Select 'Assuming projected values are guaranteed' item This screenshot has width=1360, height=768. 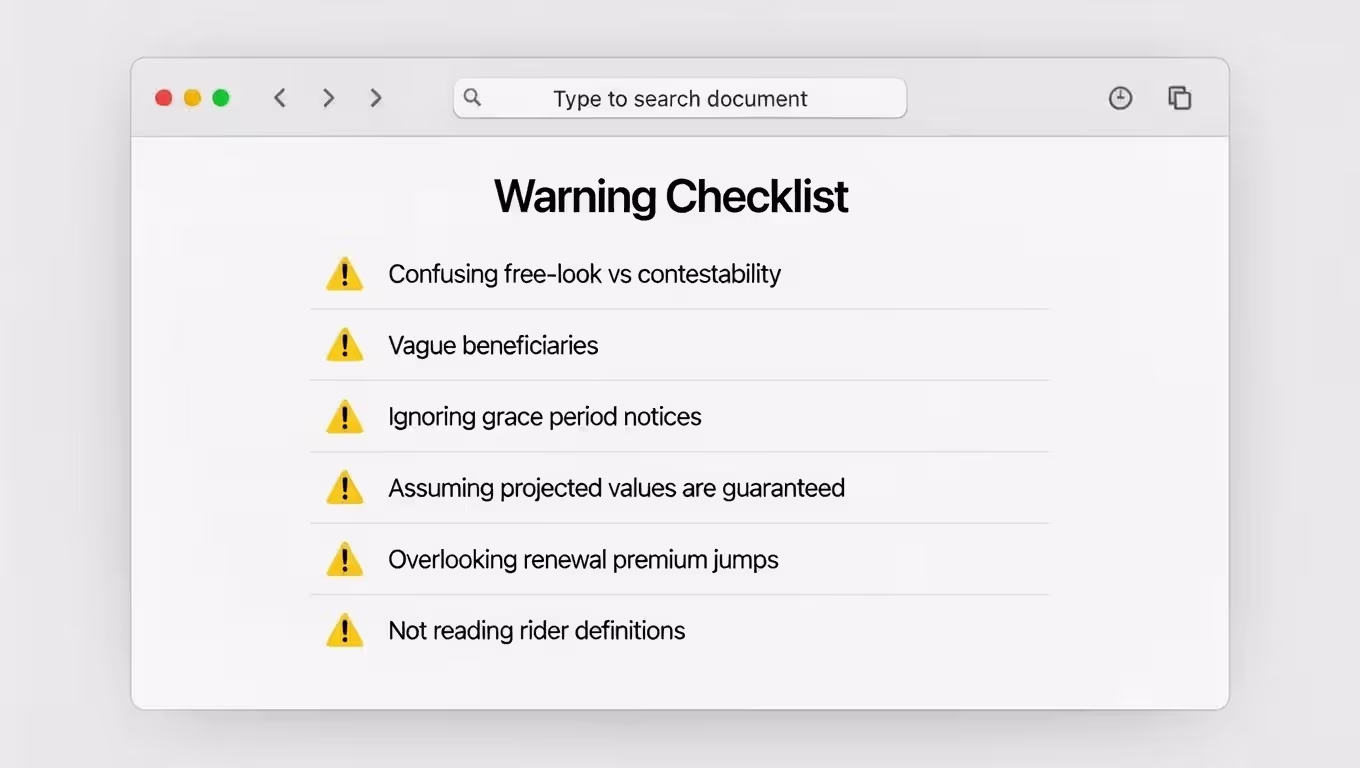click(616, 488)
